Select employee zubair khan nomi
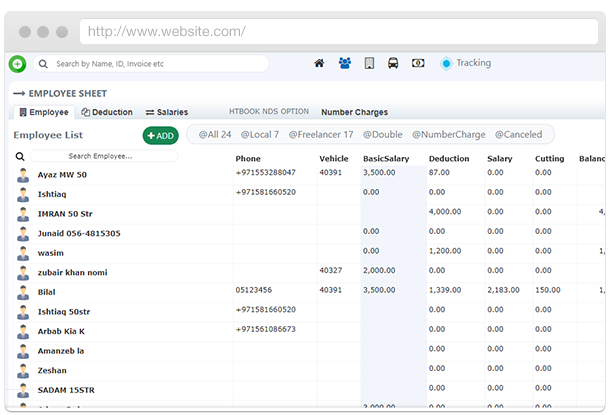The width and height of the screenshot is (612, 415). [x=72, y=272]
